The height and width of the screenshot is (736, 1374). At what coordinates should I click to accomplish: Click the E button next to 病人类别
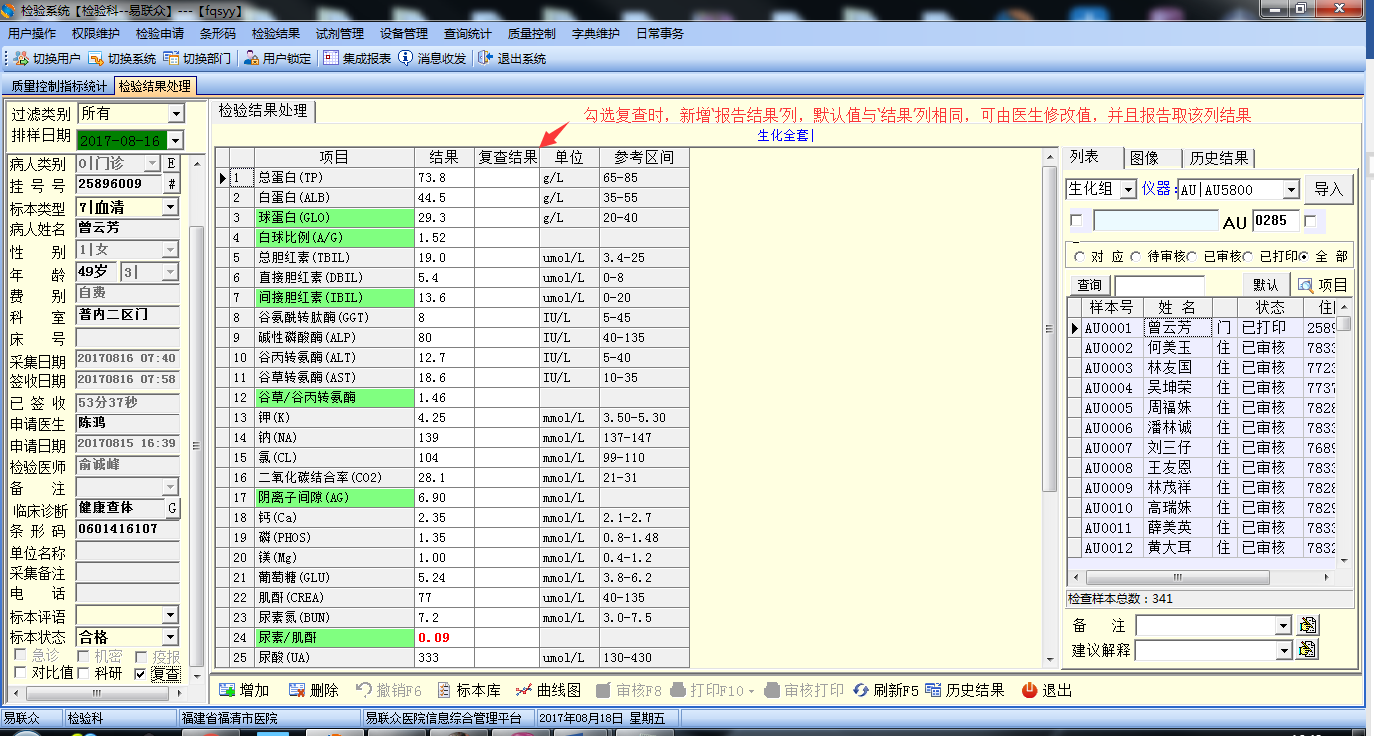pyautogui.click(x=171, y=164)
